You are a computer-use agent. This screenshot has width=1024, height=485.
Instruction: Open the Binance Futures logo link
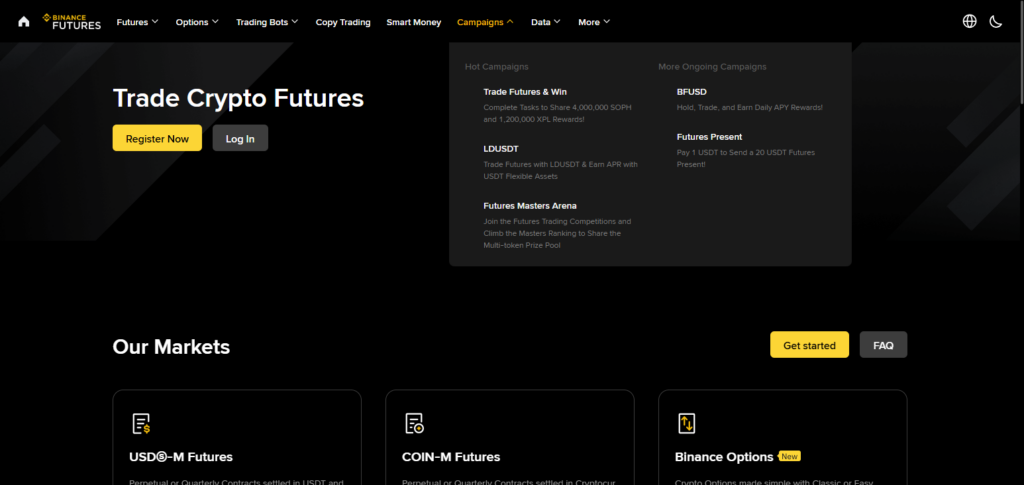[72, 22]
